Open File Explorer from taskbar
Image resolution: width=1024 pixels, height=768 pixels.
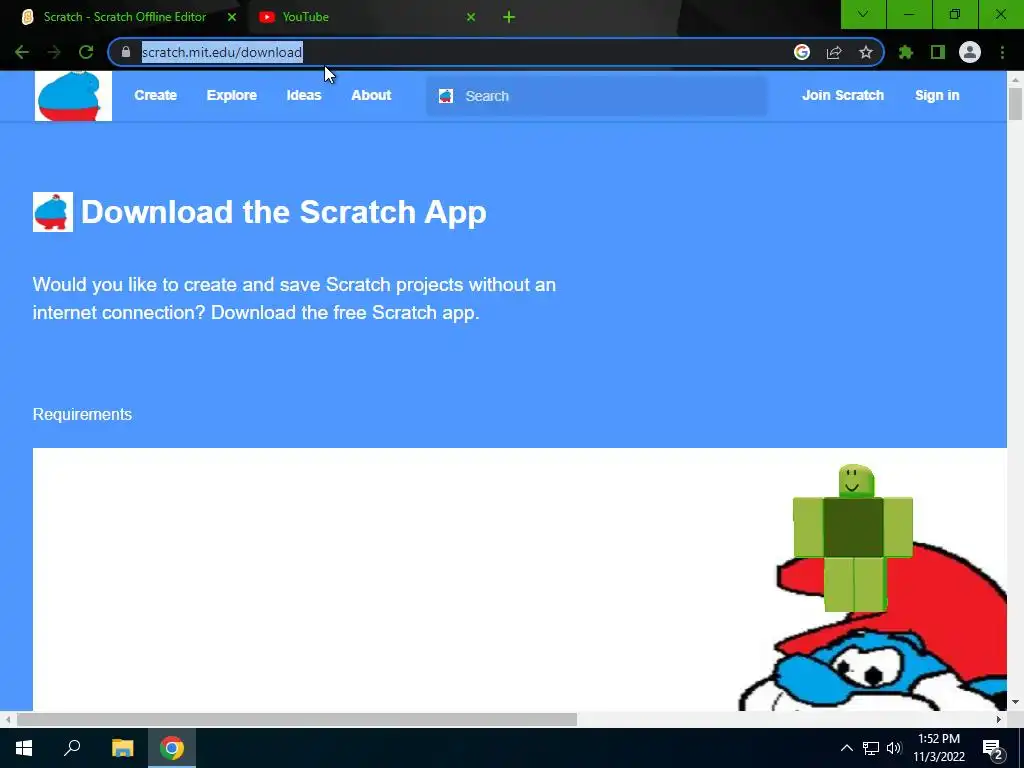122,748
